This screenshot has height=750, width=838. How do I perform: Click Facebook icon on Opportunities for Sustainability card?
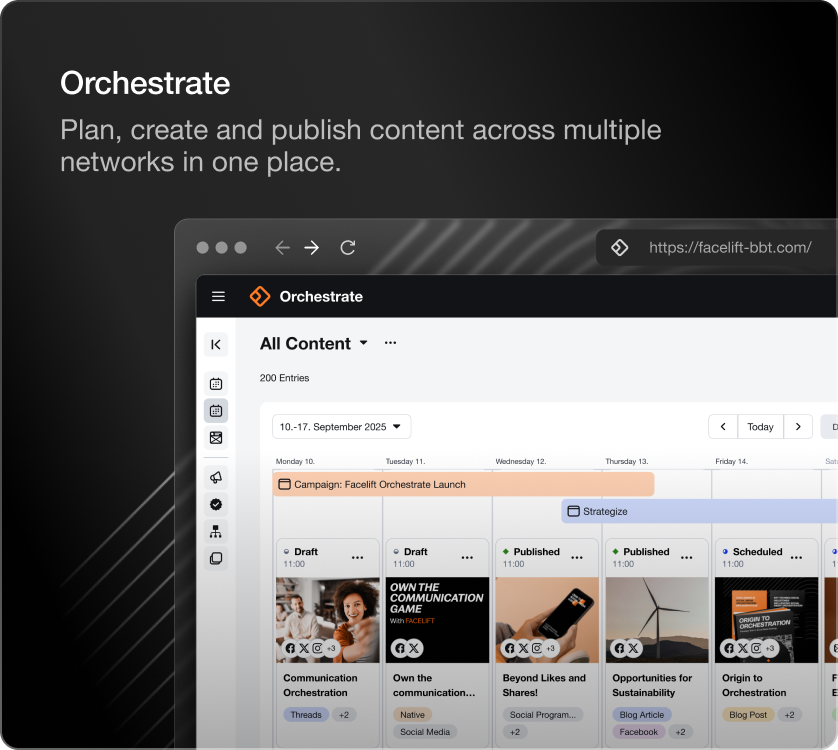pyautogui.click(x=619, y=648)
